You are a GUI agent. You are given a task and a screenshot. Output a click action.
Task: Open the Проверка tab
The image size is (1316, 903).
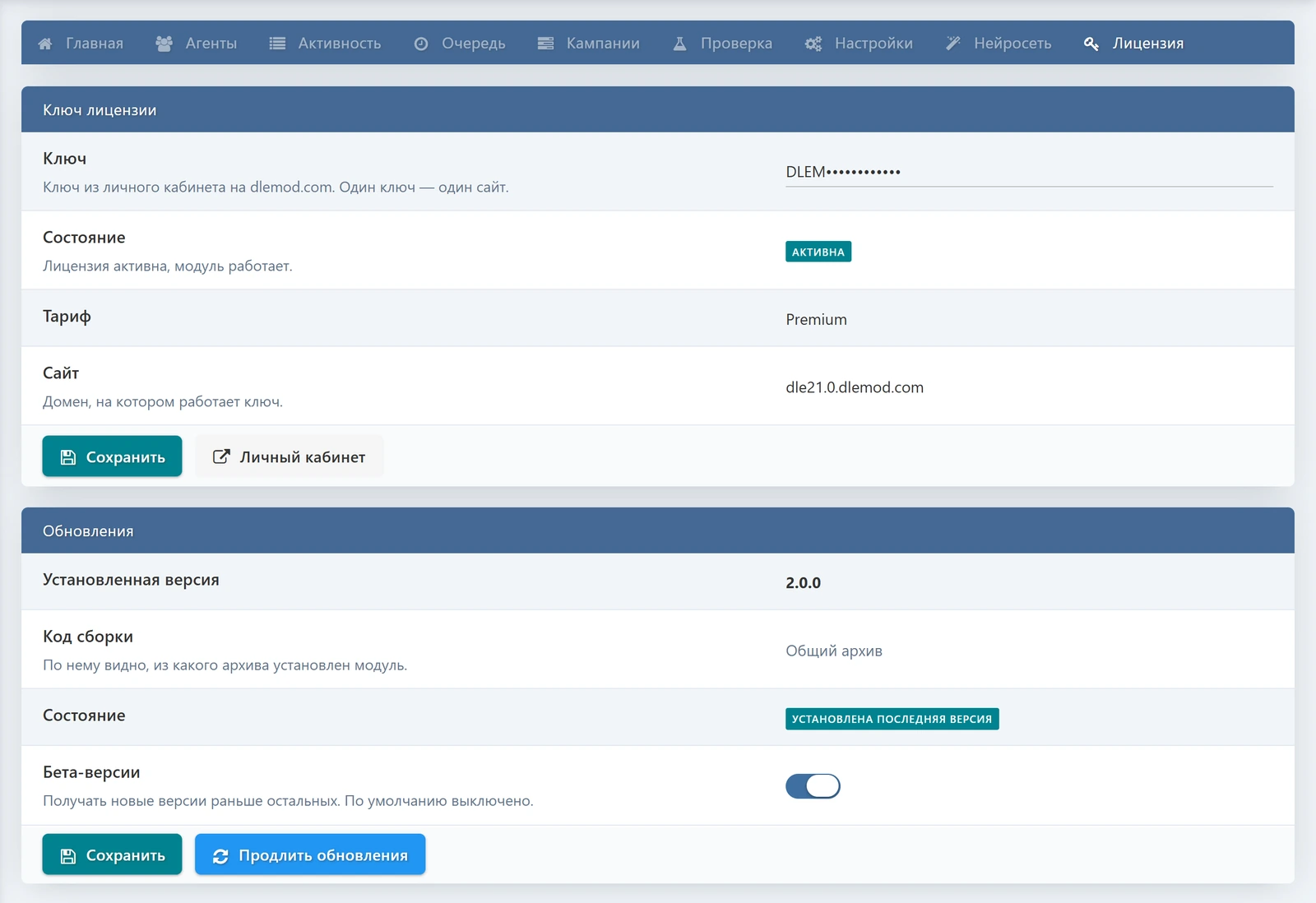[723, 44]
